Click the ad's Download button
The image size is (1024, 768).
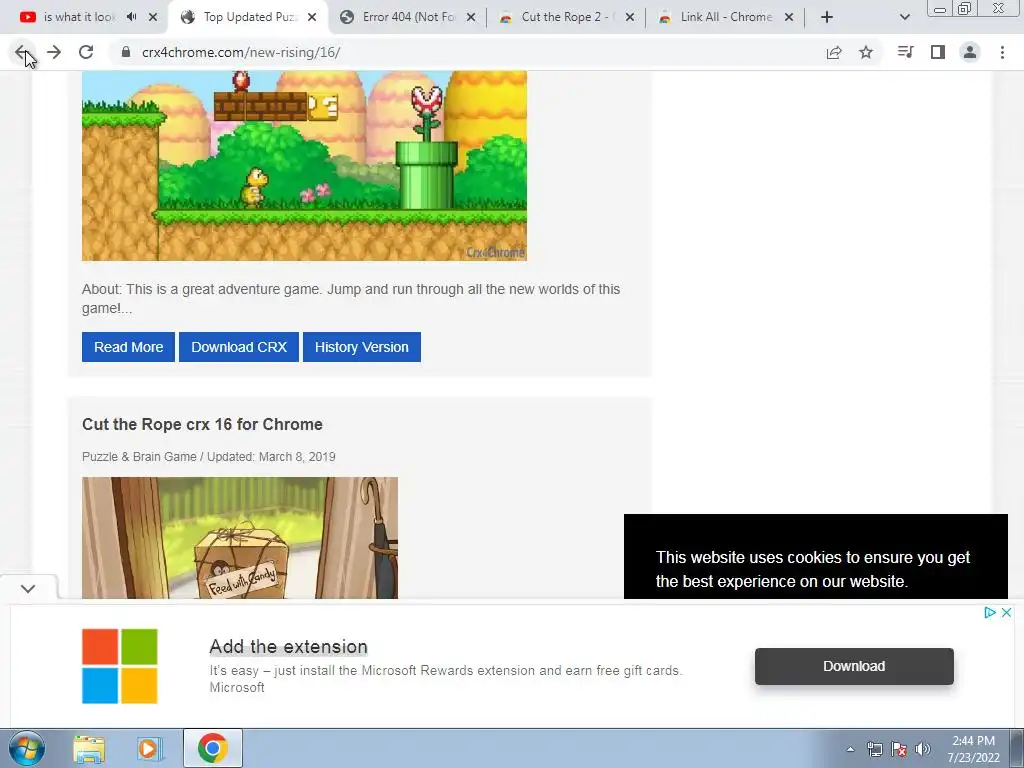(854, 666)
